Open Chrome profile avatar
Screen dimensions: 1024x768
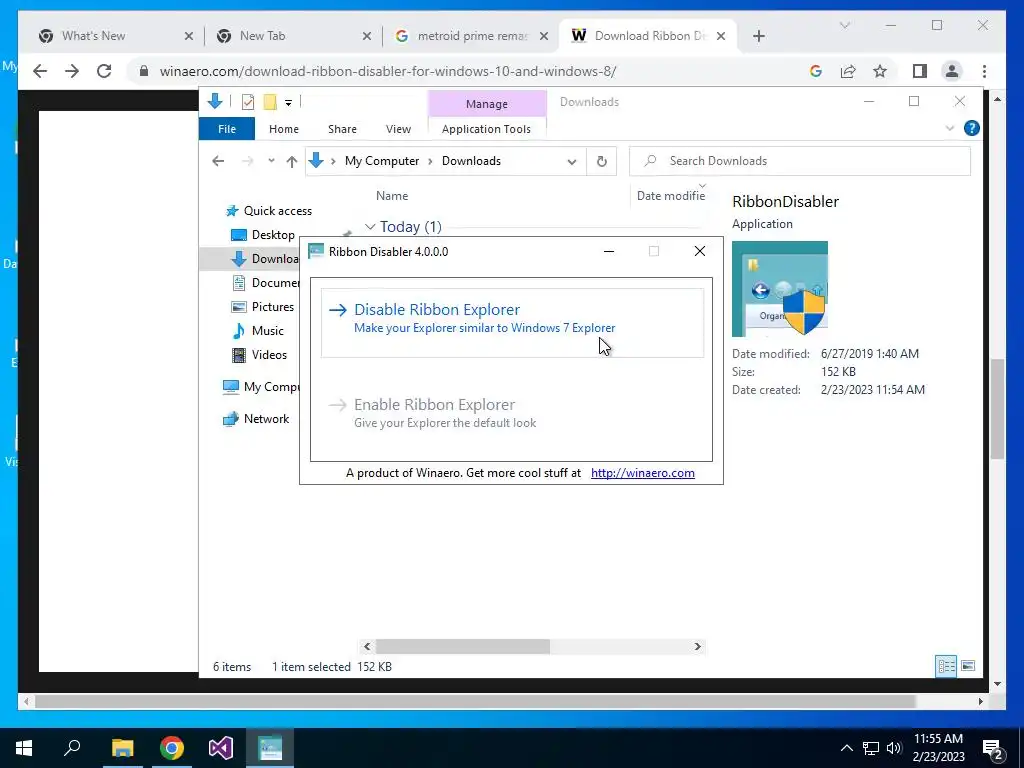click(x=952, y=71)
